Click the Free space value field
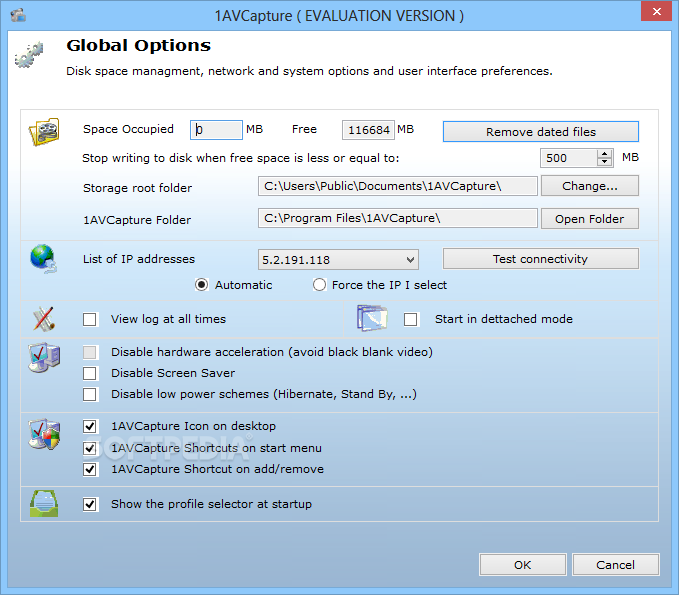679x595 pixels. [x=368, y=130]
